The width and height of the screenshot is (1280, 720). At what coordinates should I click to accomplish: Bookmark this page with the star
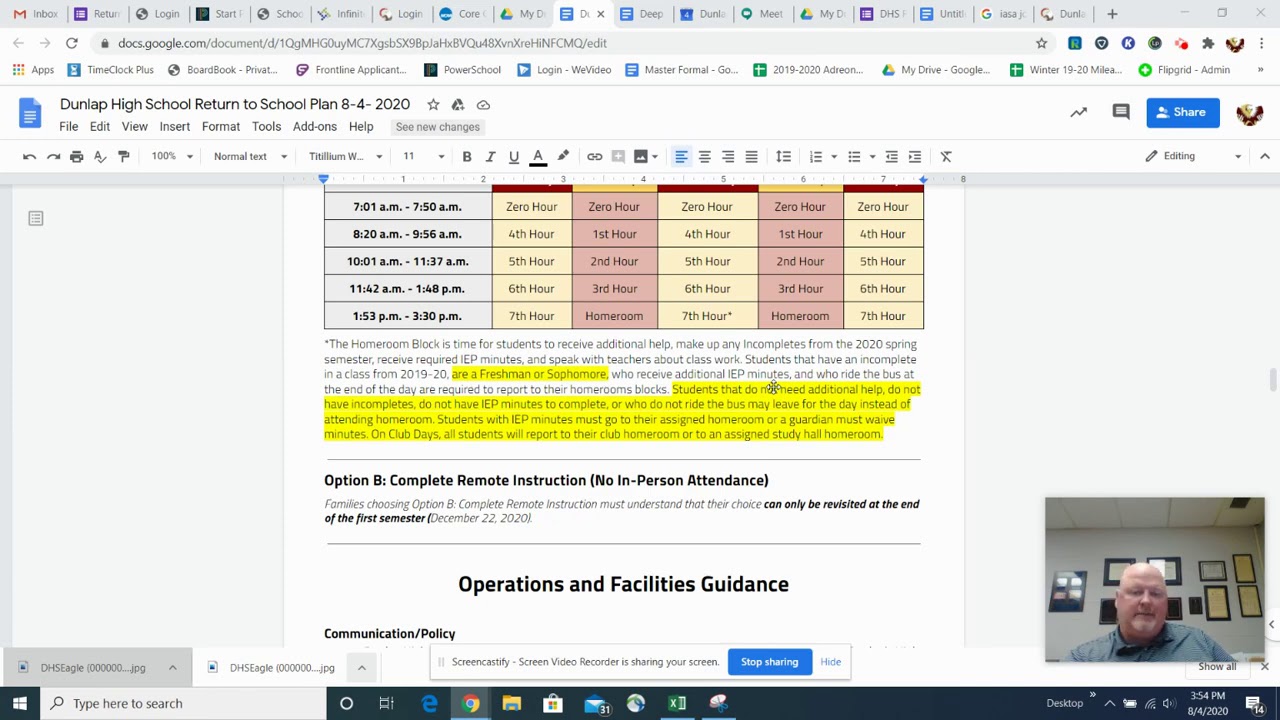(1041, 43)
